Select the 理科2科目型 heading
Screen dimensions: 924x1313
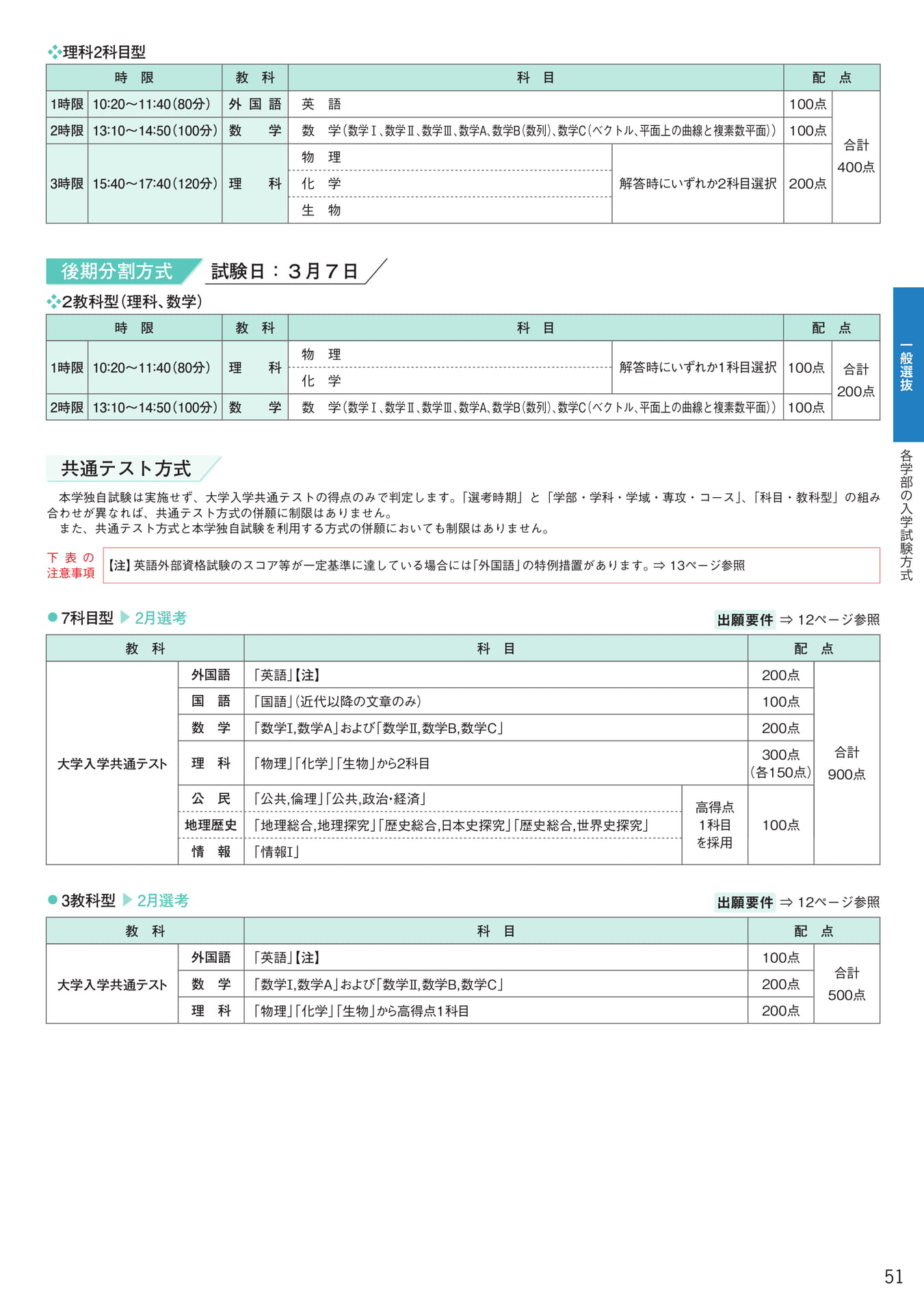coord(96,52)
